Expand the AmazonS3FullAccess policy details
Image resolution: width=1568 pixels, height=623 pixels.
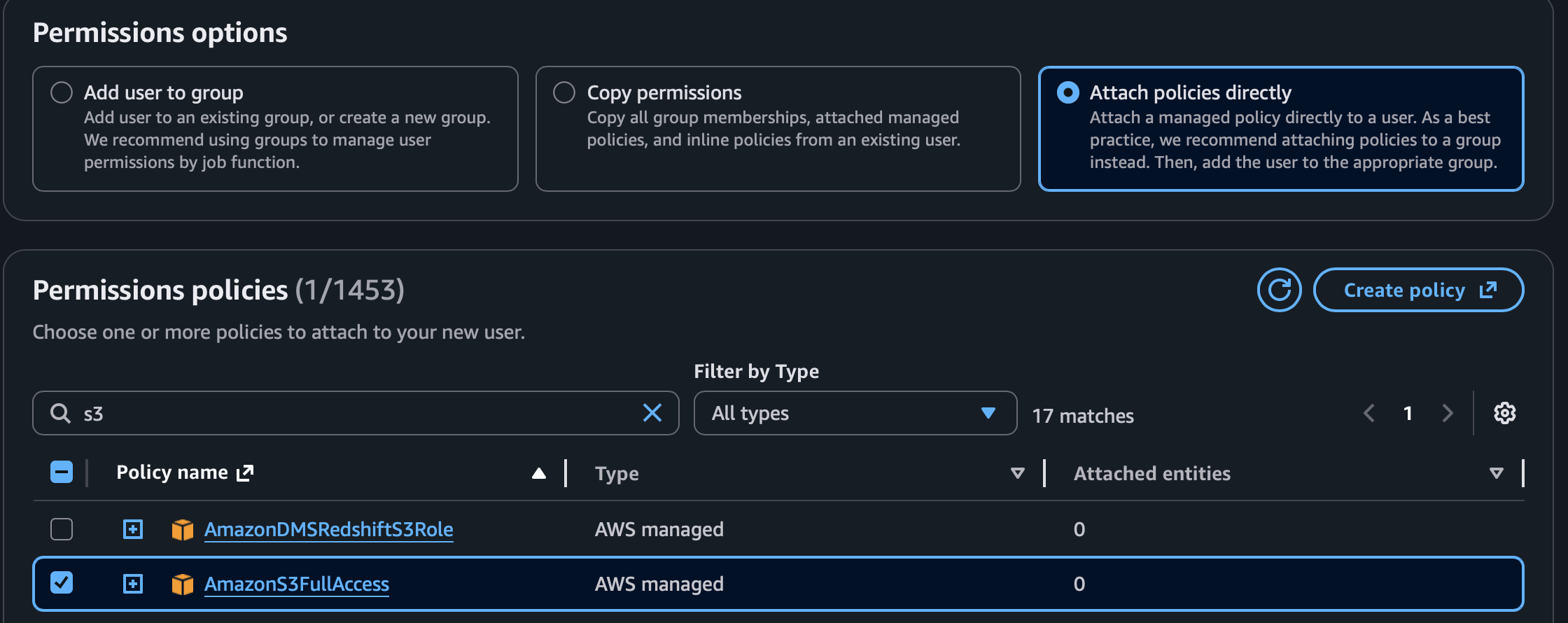tap(133, 584)
